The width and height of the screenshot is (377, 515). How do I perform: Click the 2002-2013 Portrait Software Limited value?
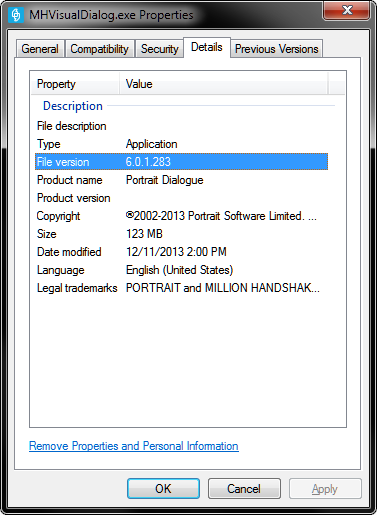pos(221,216)
